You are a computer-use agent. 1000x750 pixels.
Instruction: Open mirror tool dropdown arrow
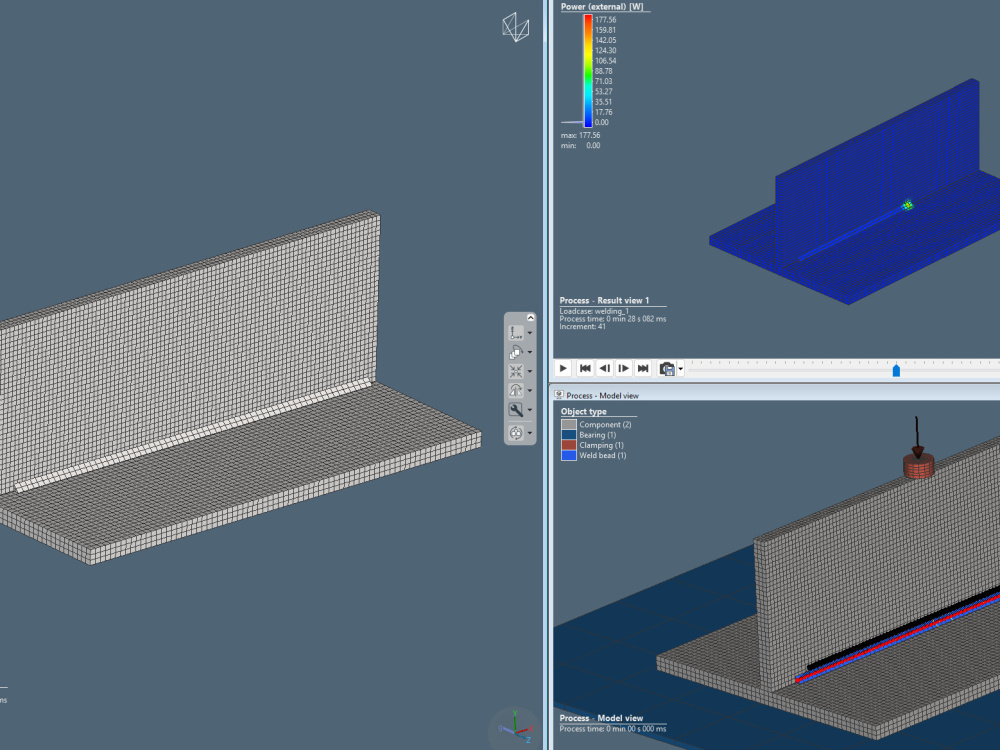(x=530, y=390)
